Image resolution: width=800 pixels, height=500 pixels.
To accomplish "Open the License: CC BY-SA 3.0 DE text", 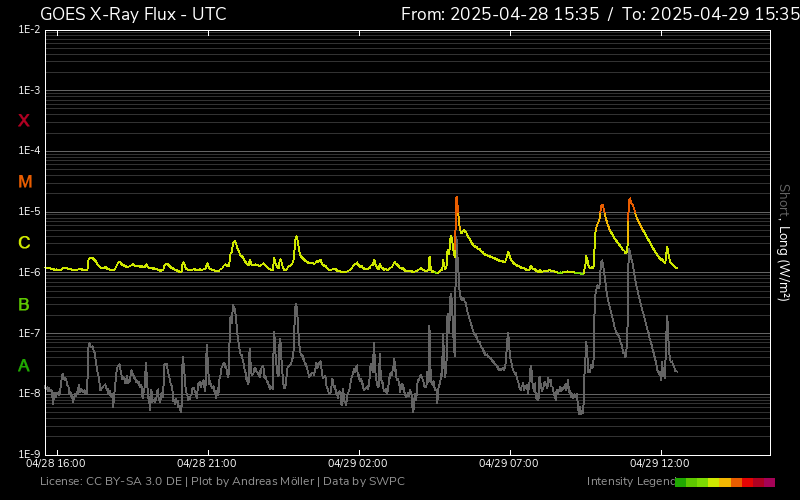I will 111,481.
